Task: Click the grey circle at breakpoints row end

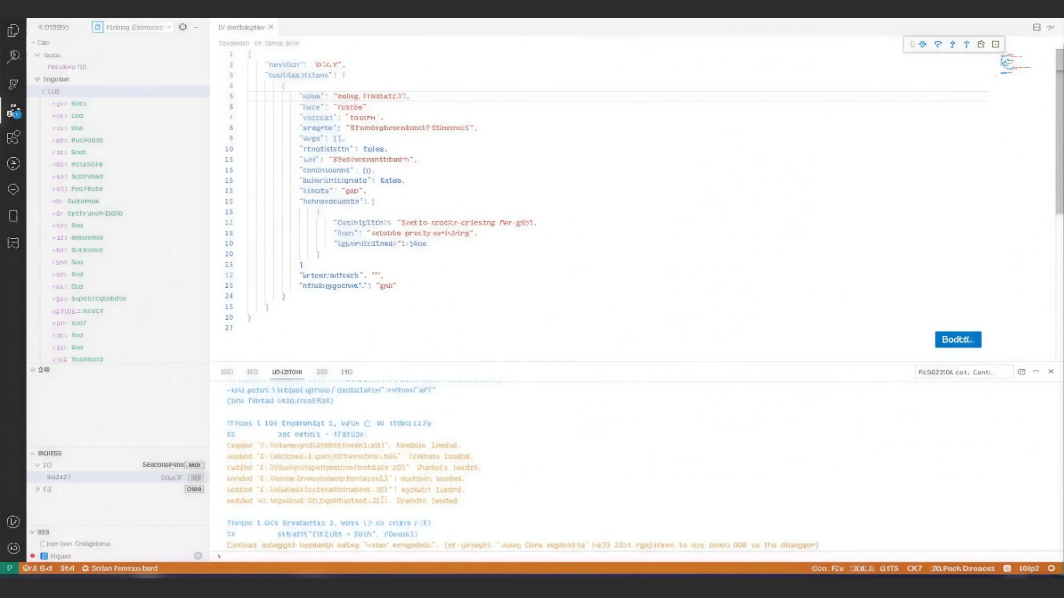Action: click(197, 556)
